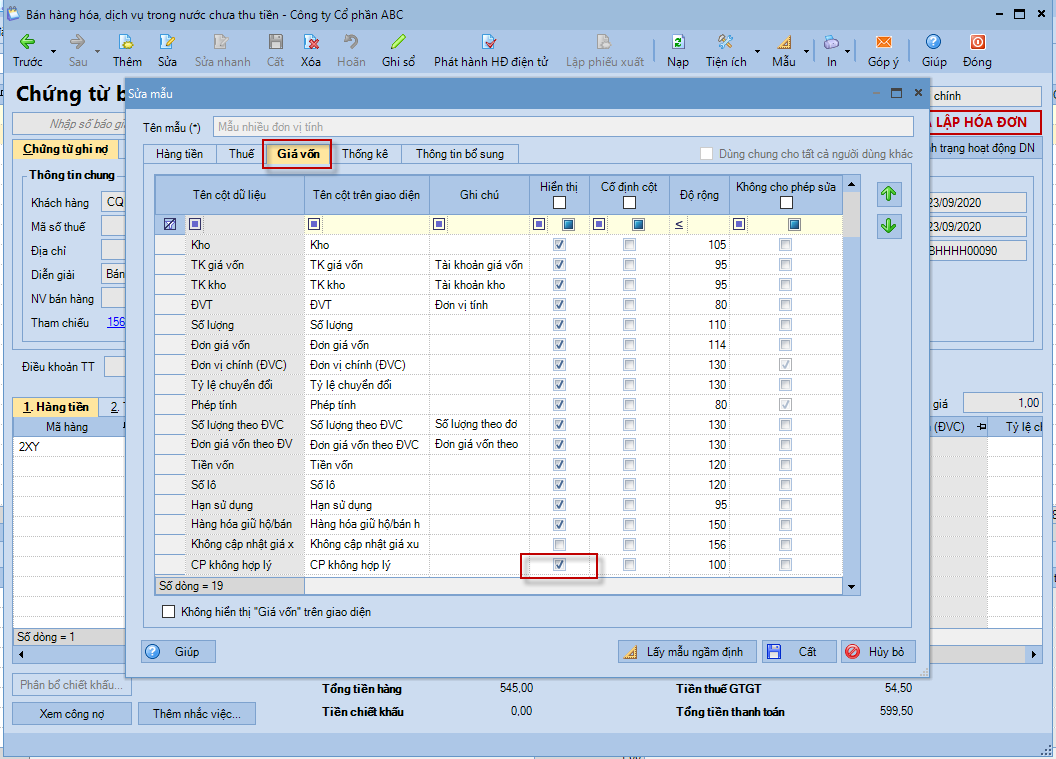Switch to Thuế tab
This screenshot has height=759, width=1056.
click(241, 154)
